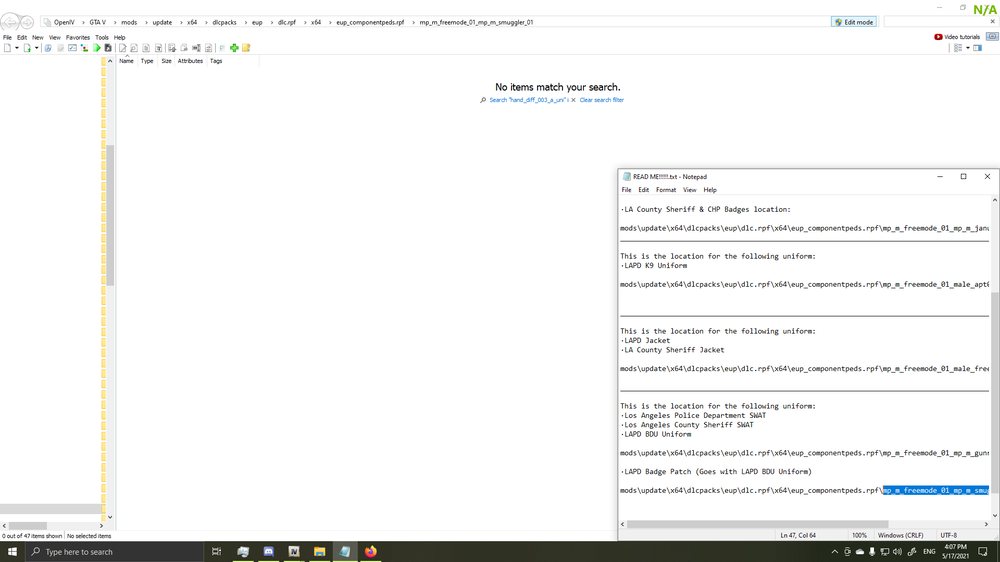Open the File menu in OpenIV

7,38
